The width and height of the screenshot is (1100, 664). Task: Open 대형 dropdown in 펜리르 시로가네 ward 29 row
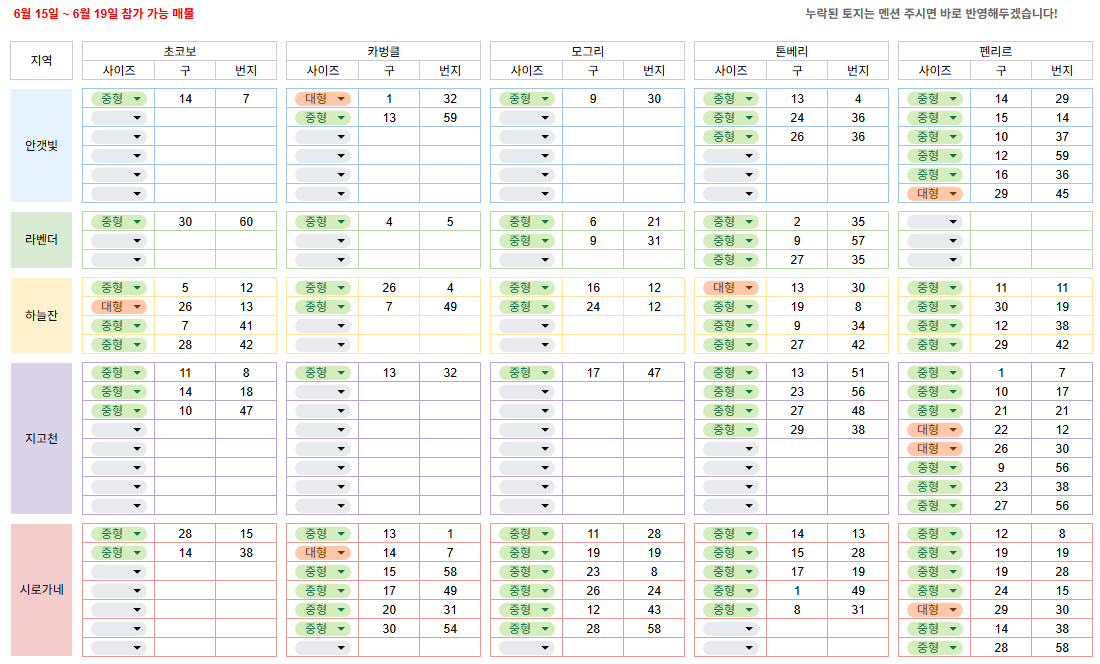(934, 610)
